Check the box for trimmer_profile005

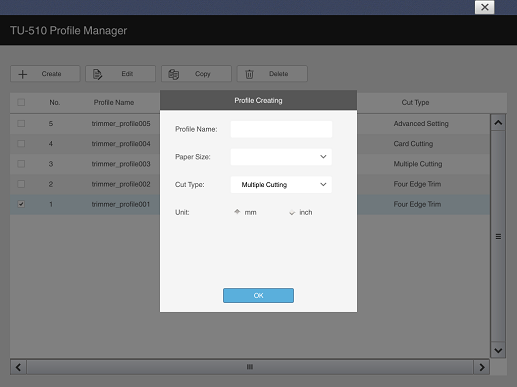(21, 123)
